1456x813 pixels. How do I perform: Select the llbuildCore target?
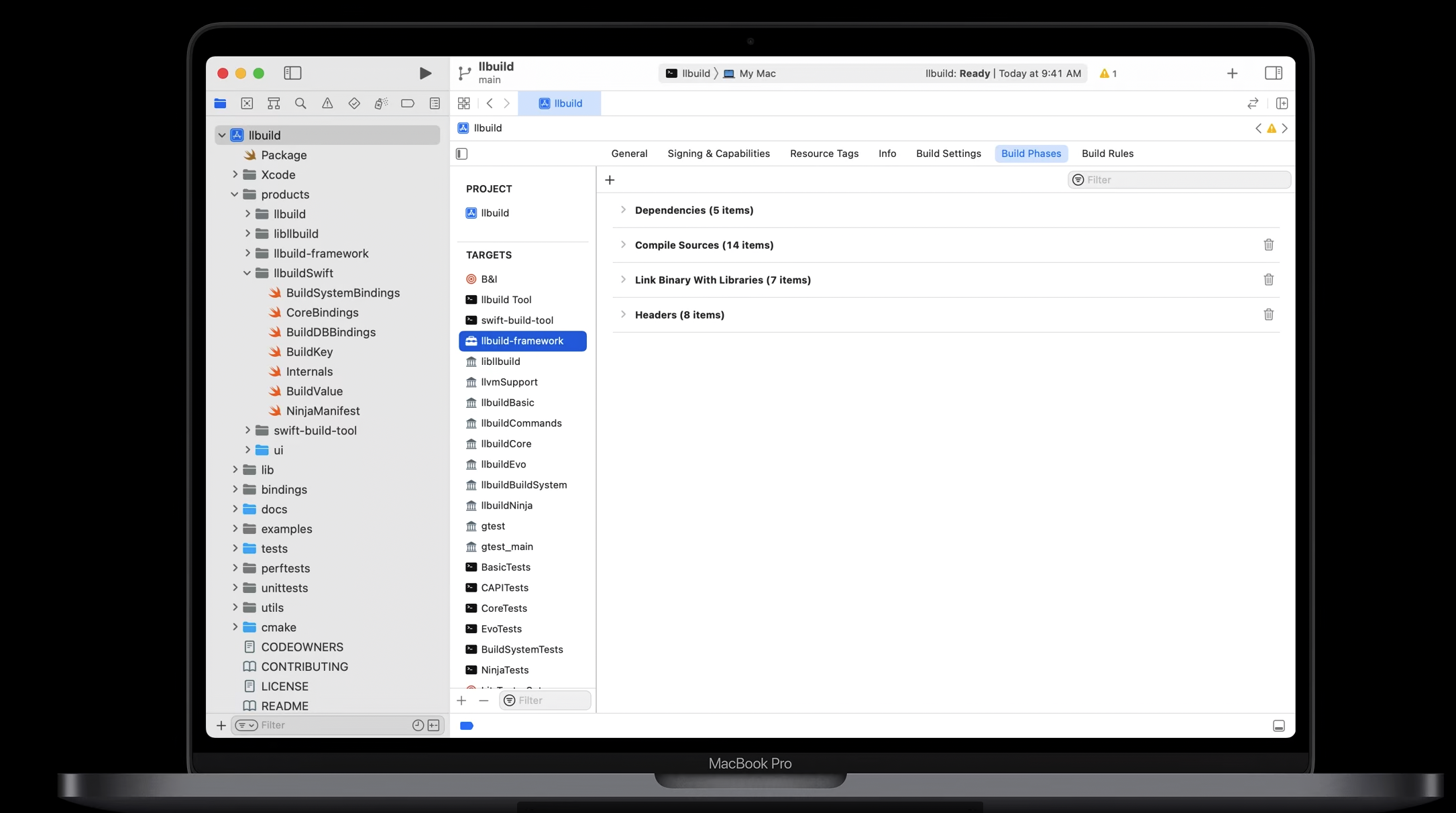506,443
